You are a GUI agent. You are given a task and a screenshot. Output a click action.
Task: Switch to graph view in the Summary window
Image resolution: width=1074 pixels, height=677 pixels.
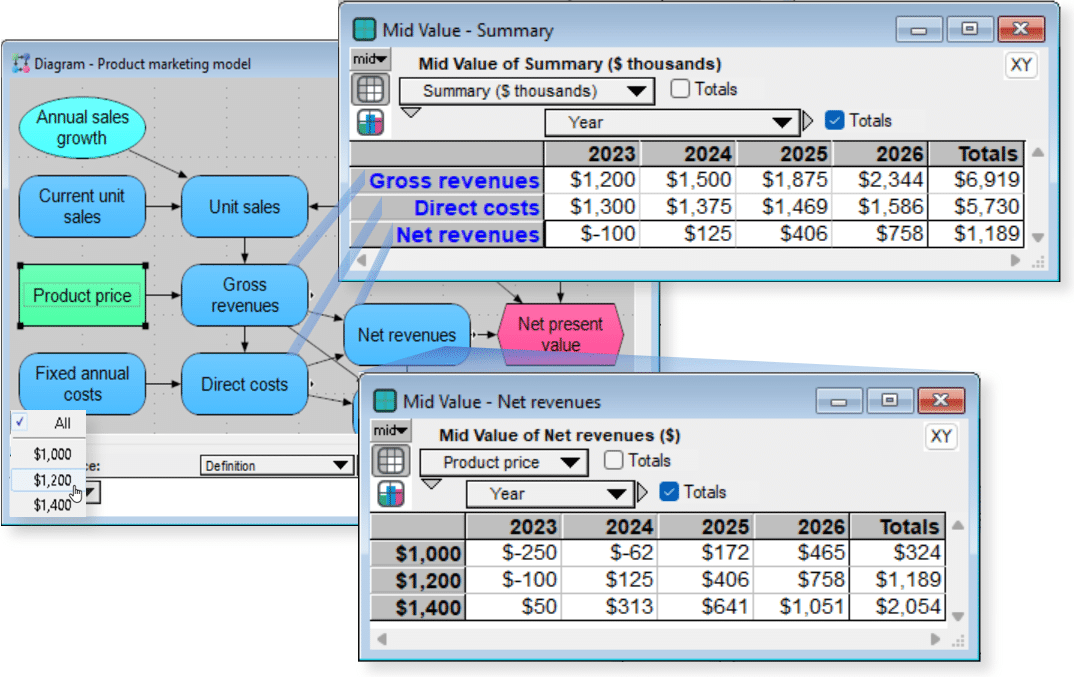pos(370,120)
